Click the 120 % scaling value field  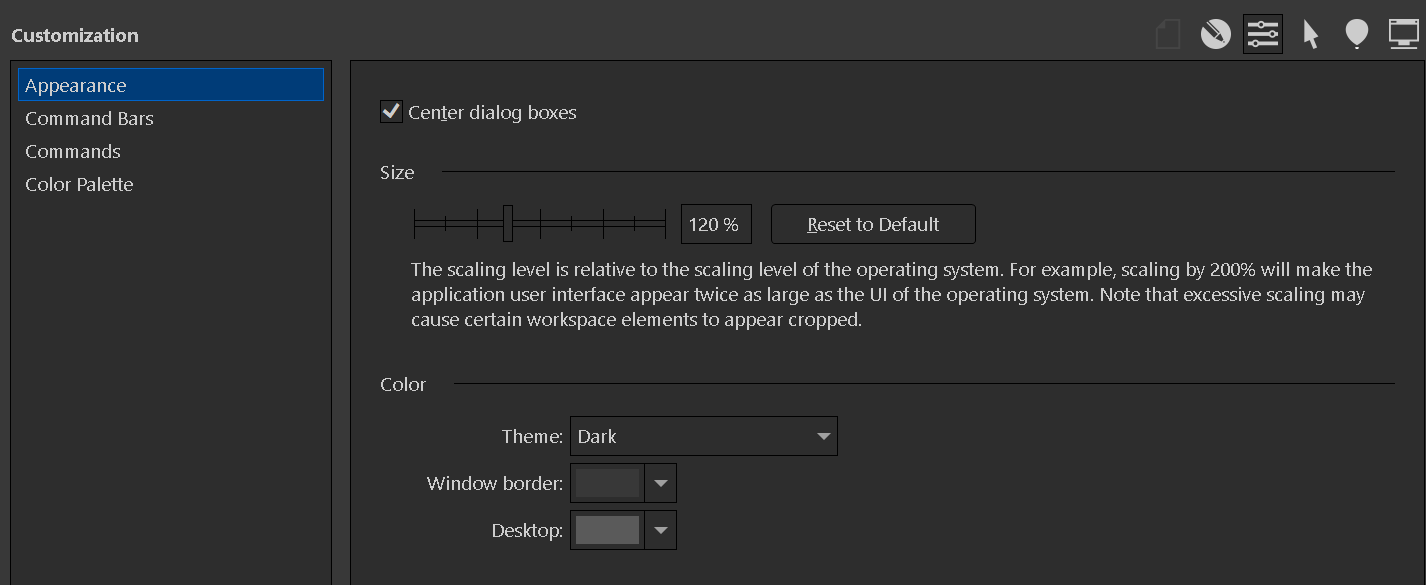[716, 225]
